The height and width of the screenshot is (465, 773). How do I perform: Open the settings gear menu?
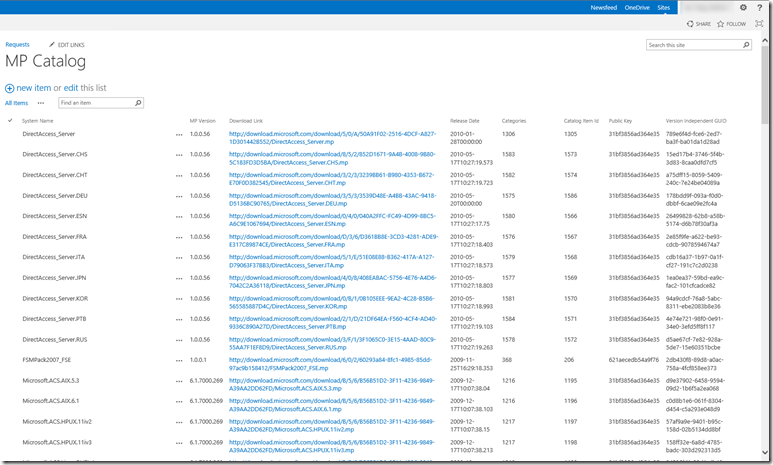pos(743,7)
